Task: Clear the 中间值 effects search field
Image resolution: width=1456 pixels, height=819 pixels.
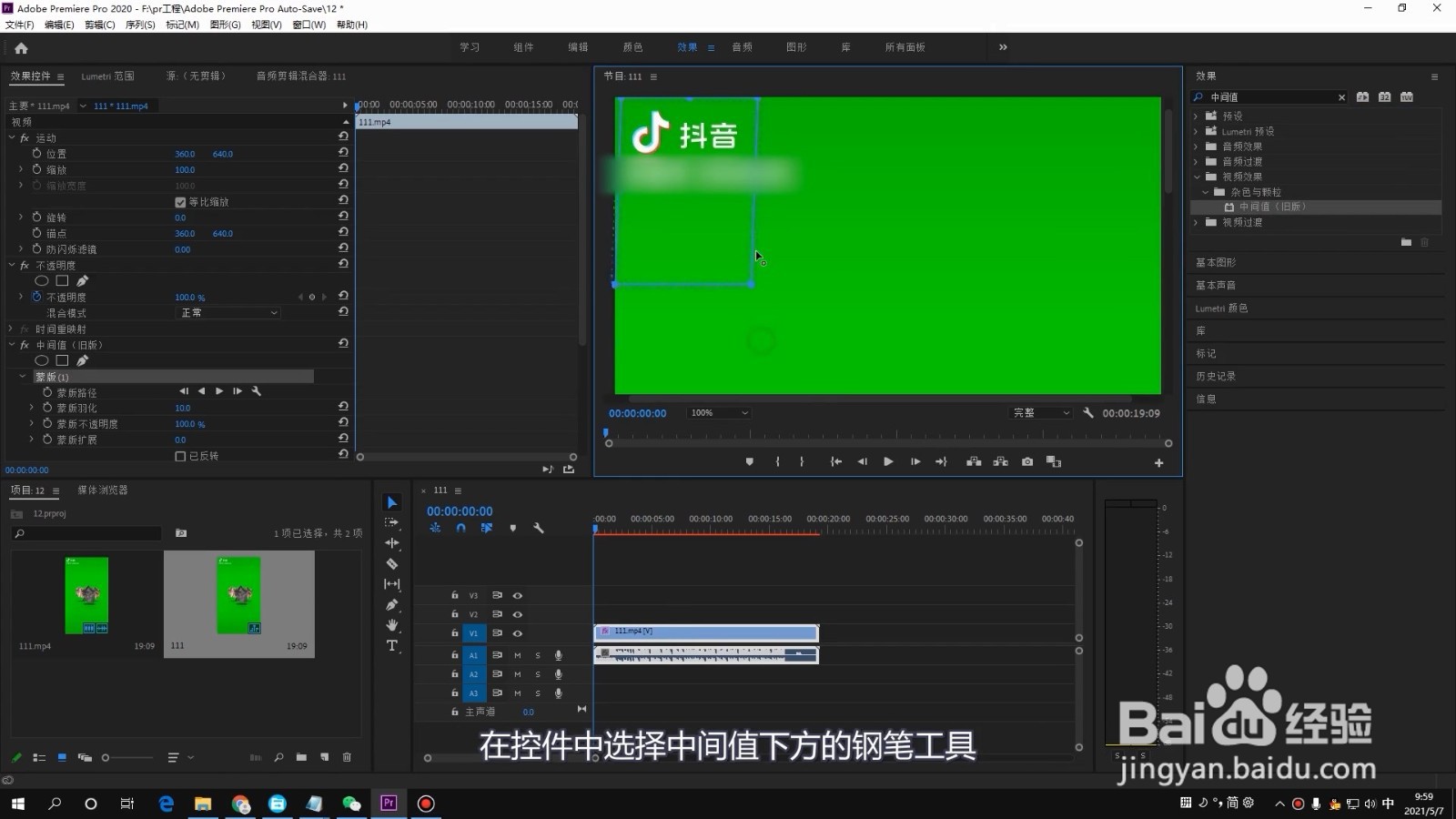Action: [x=1341, y=97]
